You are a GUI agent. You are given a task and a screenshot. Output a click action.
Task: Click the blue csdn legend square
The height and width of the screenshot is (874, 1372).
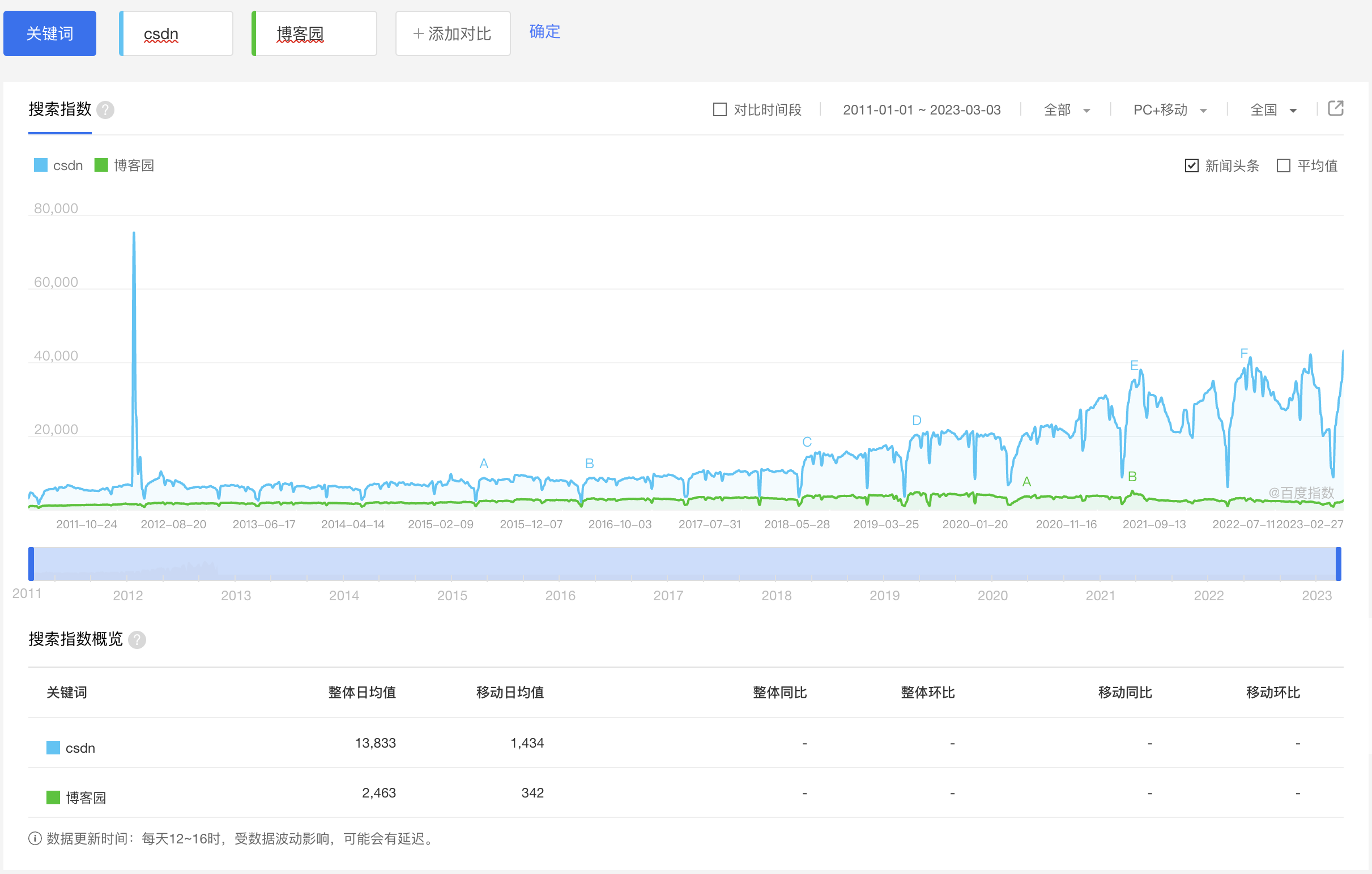(40, 166)
